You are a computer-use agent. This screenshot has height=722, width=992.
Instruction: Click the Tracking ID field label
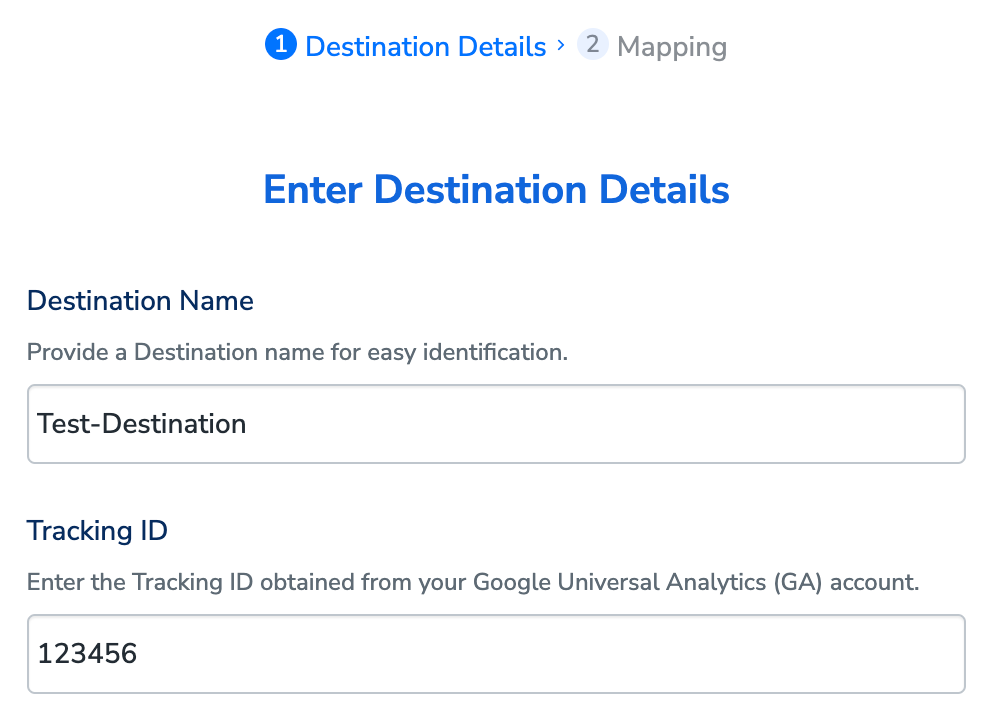97,530
